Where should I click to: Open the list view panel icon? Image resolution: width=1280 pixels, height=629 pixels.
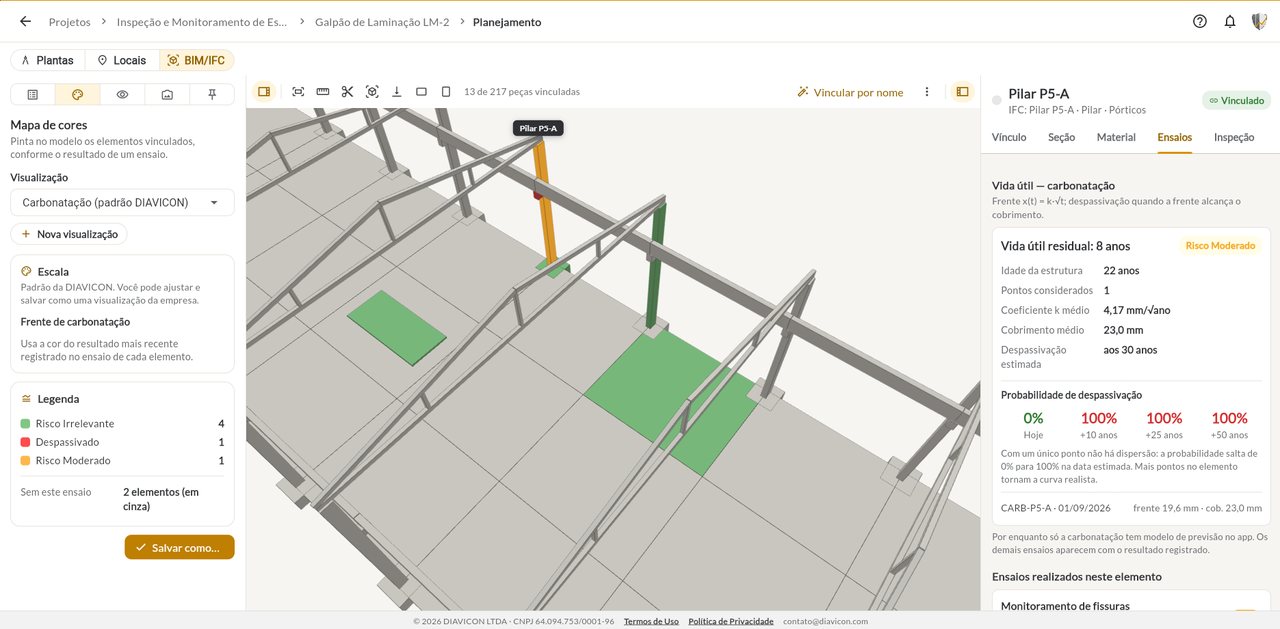coord(33,94)
